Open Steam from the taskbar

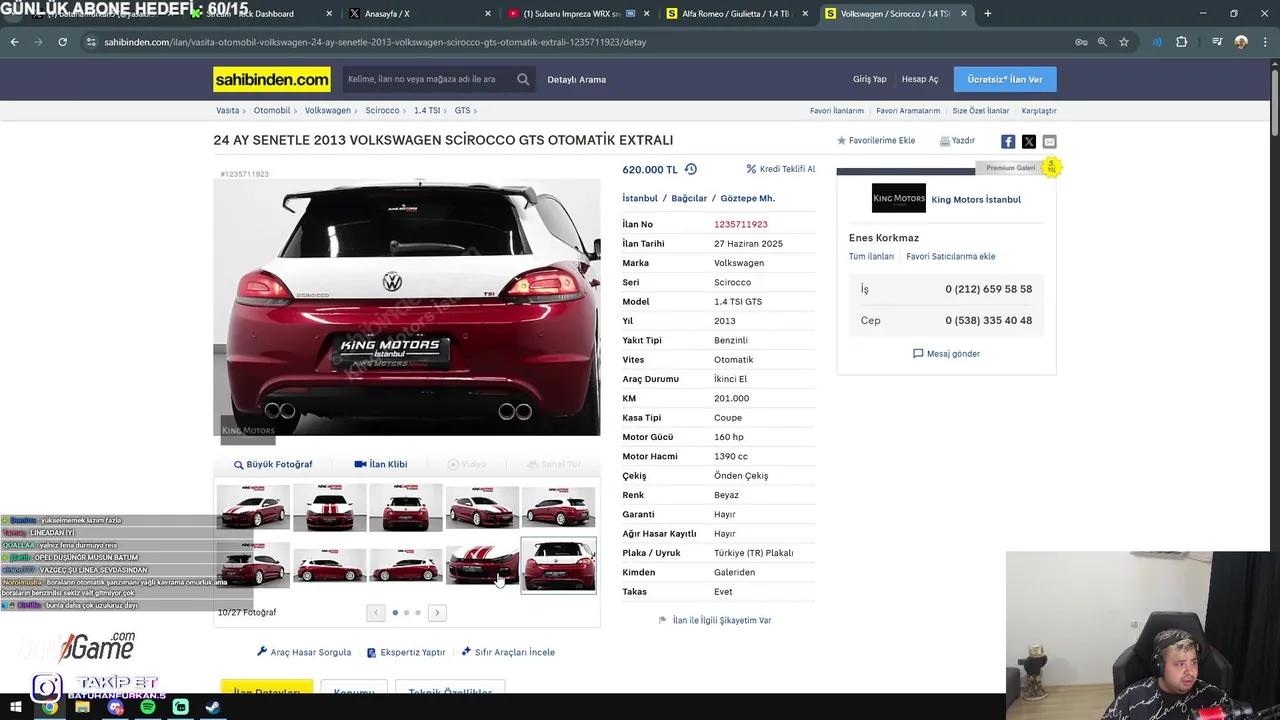213,707
